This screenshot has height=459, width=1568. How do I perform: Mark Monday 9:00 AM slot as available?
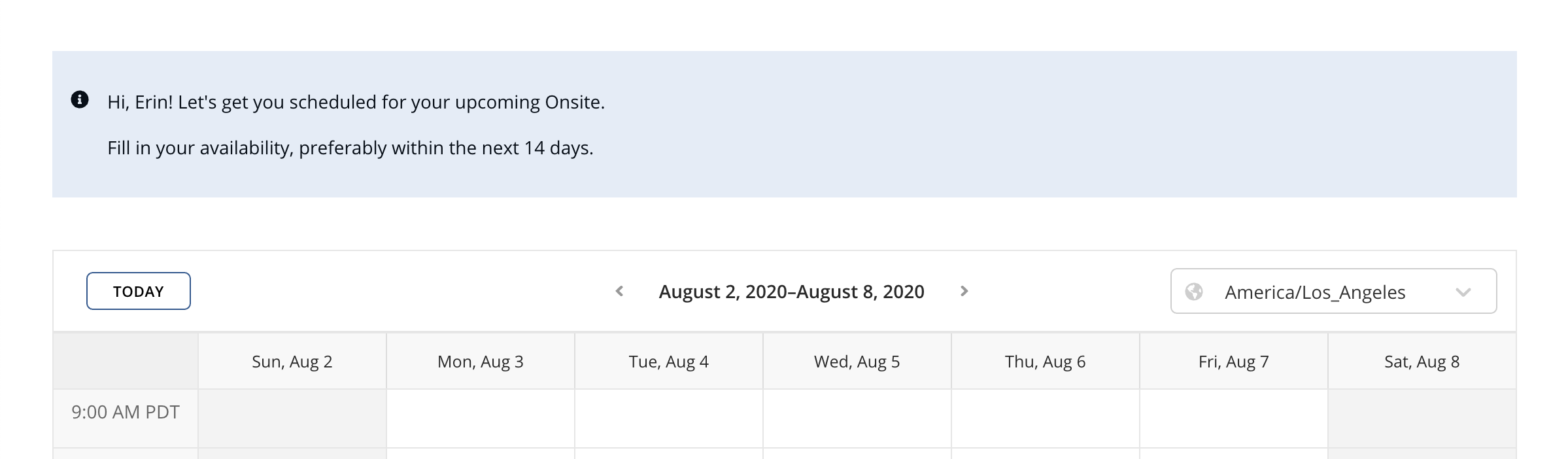click(x=481, y=418)
